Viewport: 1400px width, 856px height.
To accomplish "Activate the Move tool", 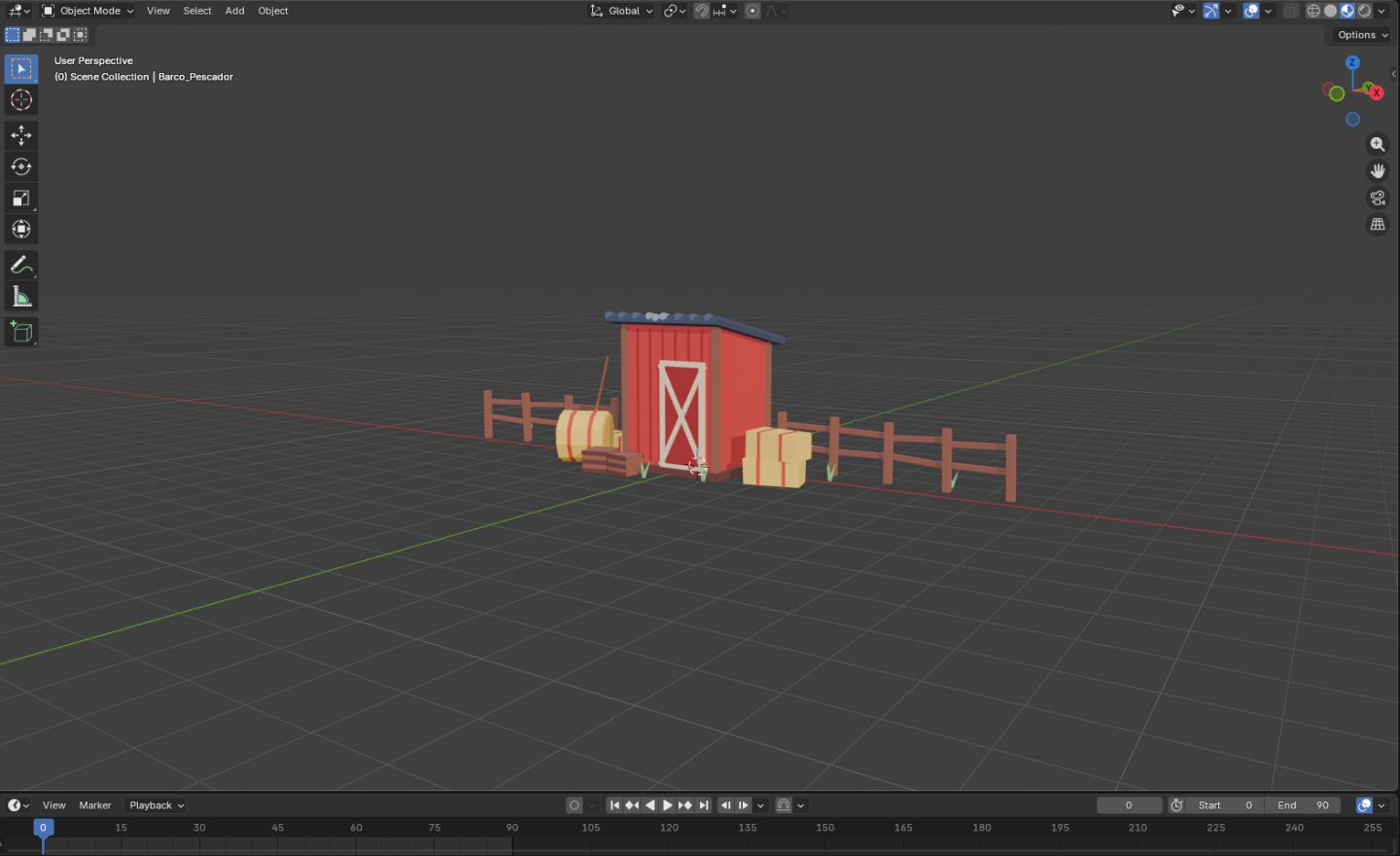I will point(21,135).
